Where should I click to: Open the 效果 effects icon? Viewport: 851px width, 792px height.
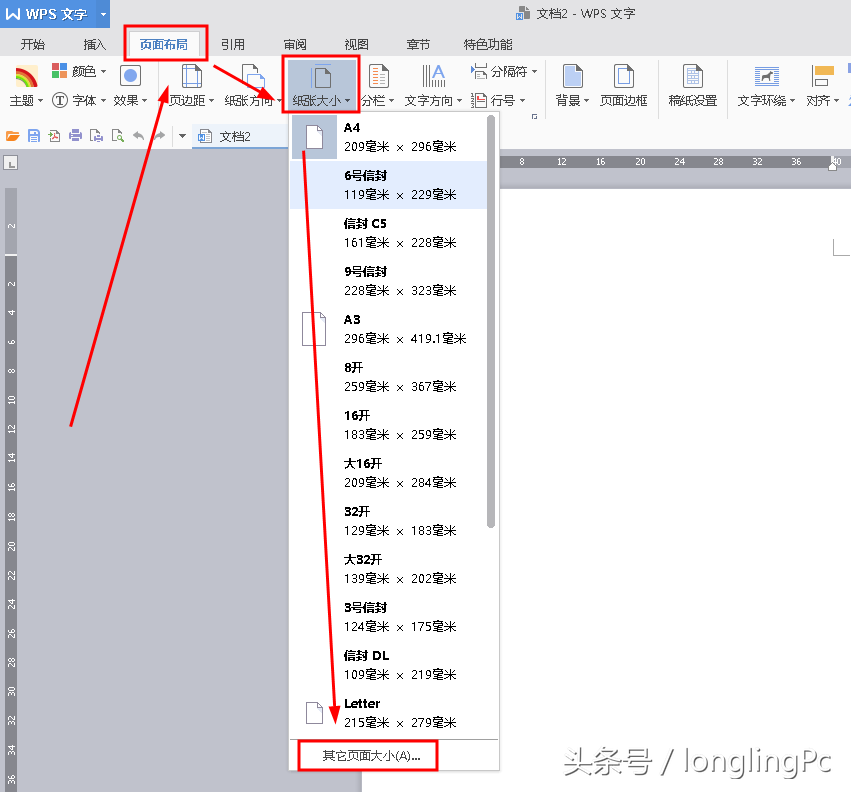point(130,85)
